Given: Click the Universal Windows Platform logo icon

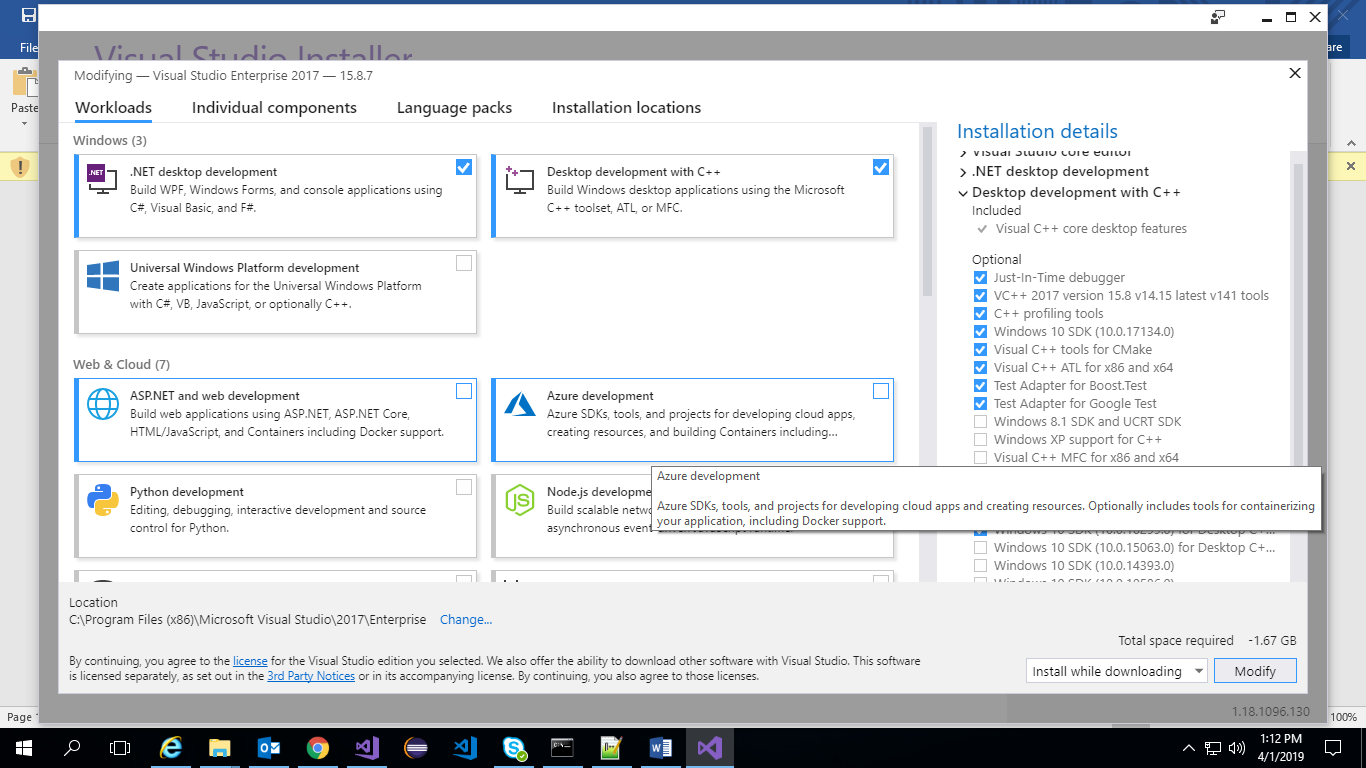Looking at the screenshot, I should (103, 277).
